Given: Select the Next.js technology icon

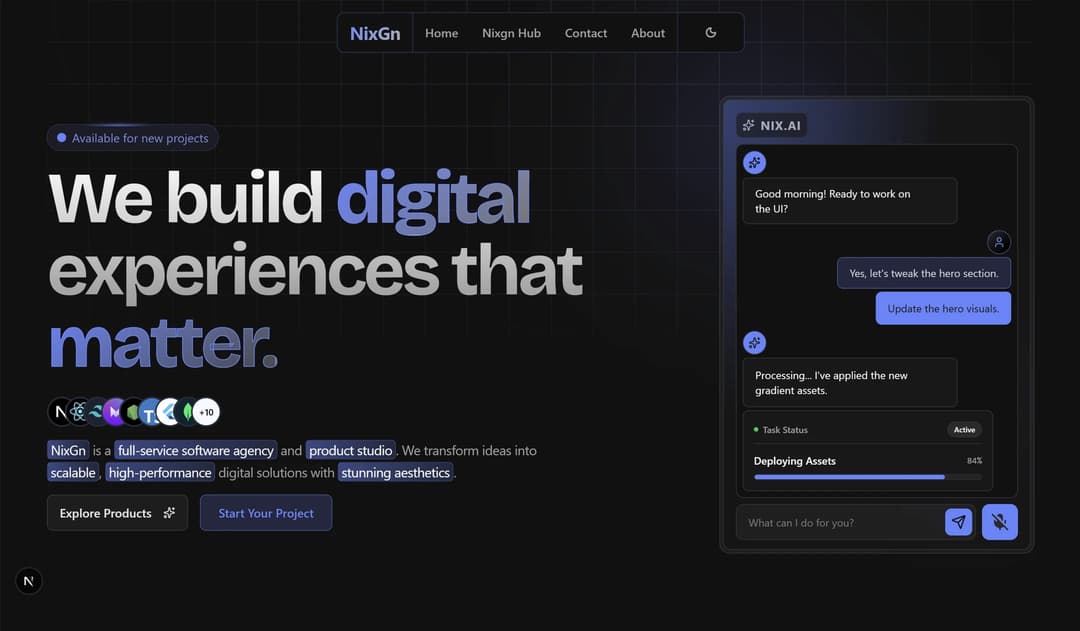Looking at the screenshot, I should [60, 411].
